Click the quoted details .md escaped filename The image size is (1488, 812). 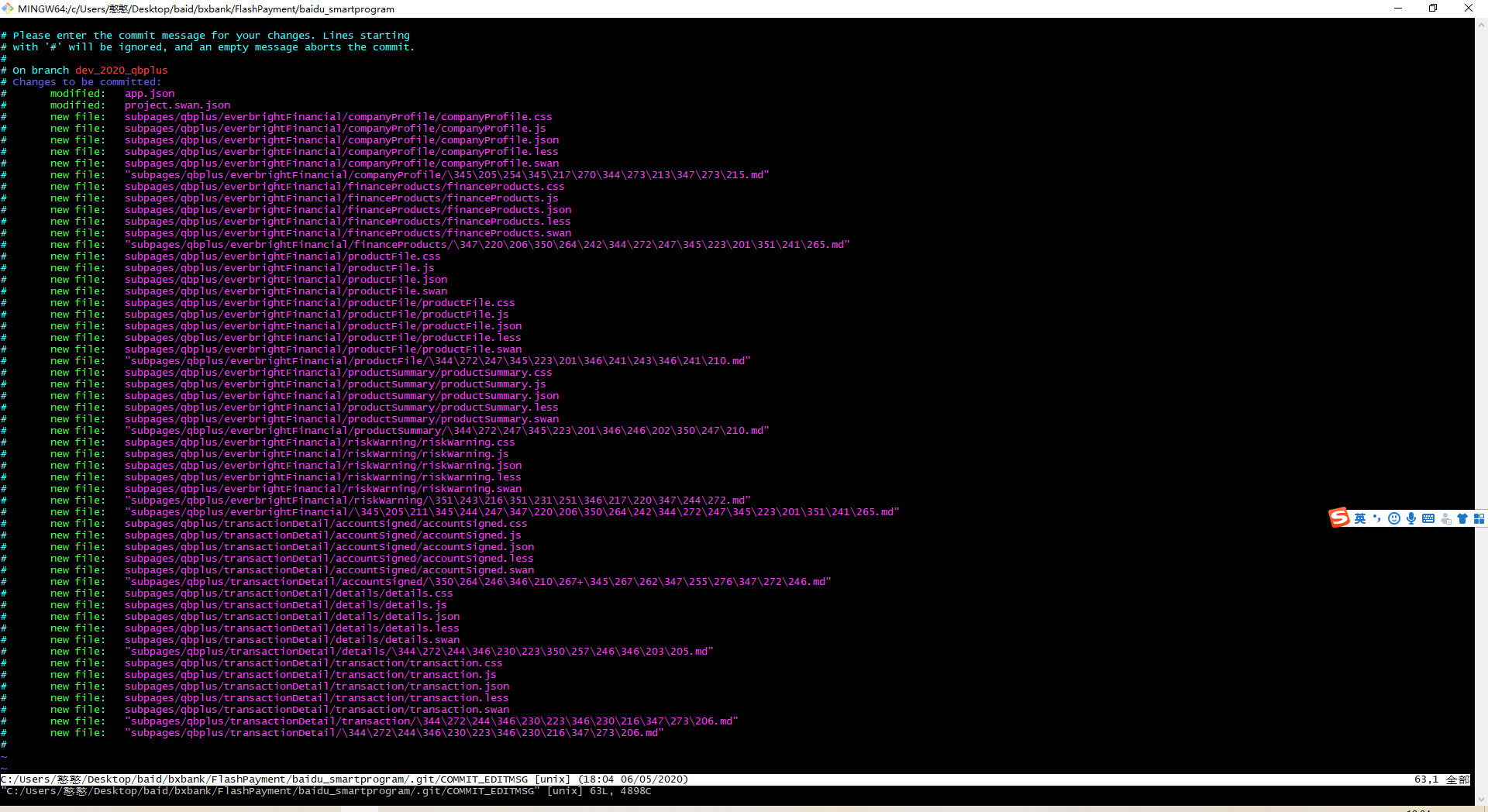pos(419,652)
